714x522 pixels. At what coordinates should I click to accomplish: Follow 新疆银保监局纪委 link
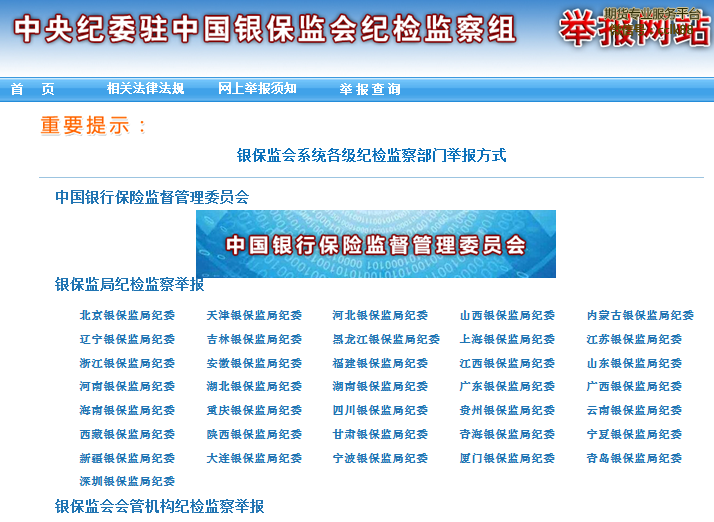click(x=127, y=458)
